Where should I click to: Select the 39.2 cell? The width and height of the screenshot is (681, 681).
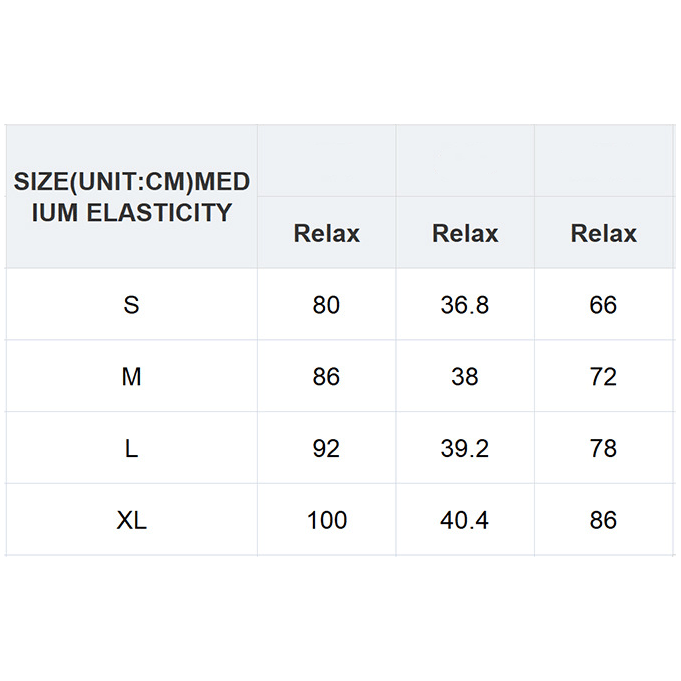click(x=465, y=449)
